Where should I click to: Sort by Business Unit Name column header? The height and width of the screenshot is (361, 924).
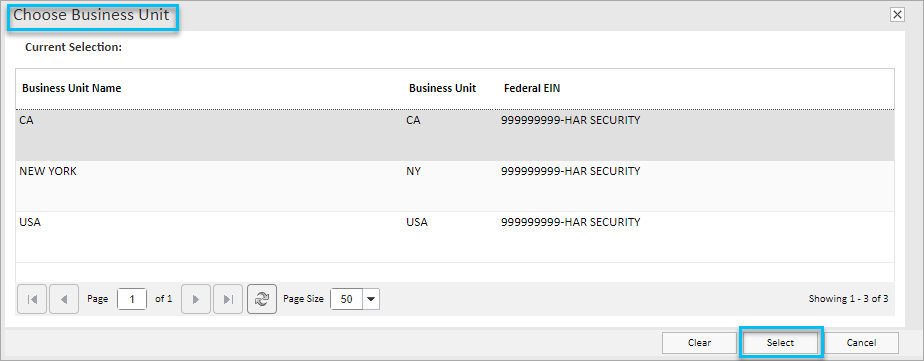click(72, 88)
